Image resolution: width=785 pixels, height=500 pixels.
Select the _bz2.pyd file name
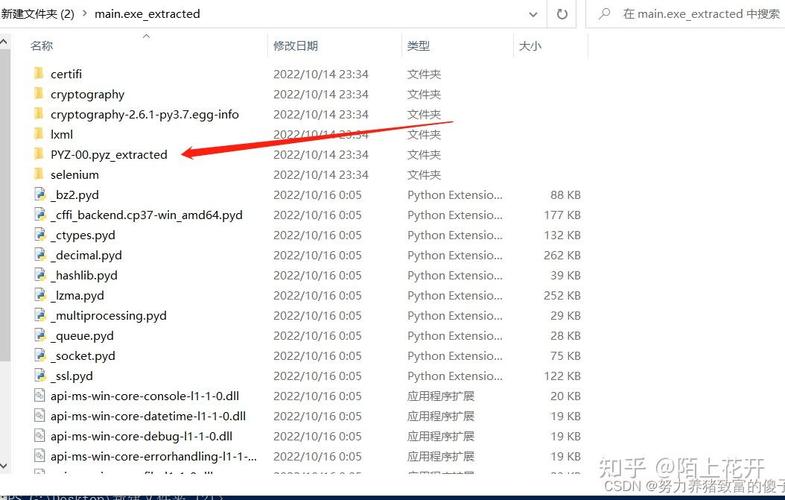(75, 195)
